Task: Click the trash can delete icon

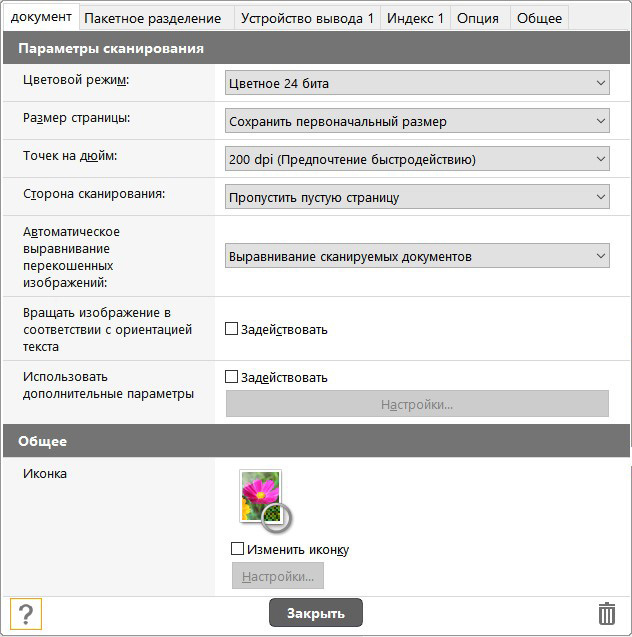Action: [606, 613]
